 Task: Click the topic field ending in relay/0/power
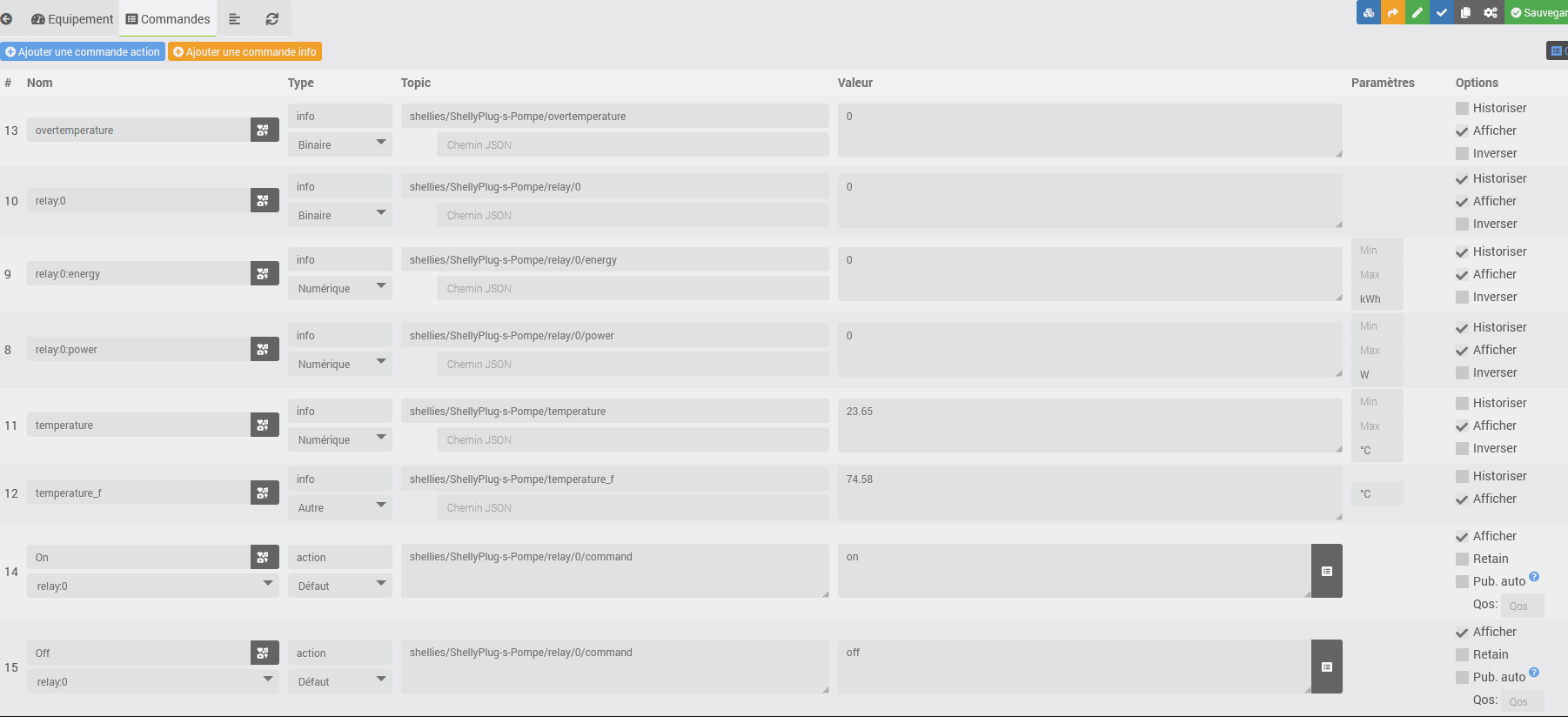click(615, 335)
